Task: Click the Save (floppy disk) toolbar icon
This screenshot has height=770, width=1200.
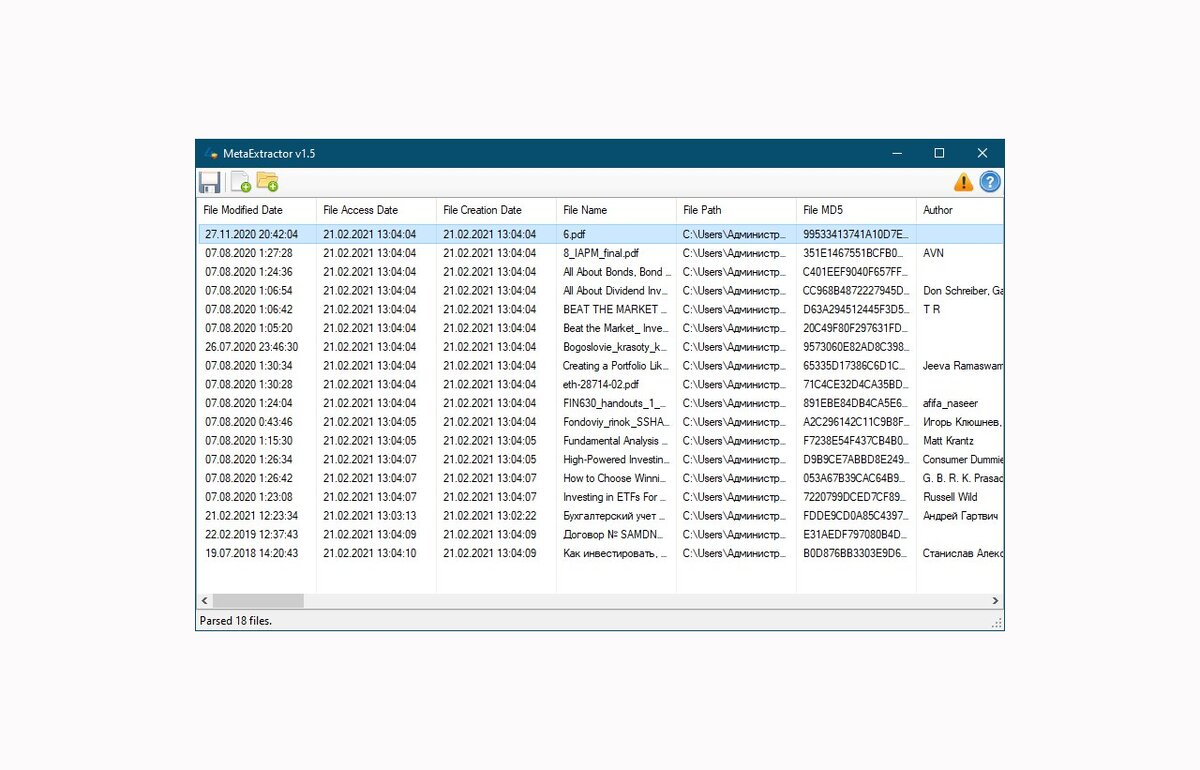Action: pyautogui.click(x=210, y=182)
